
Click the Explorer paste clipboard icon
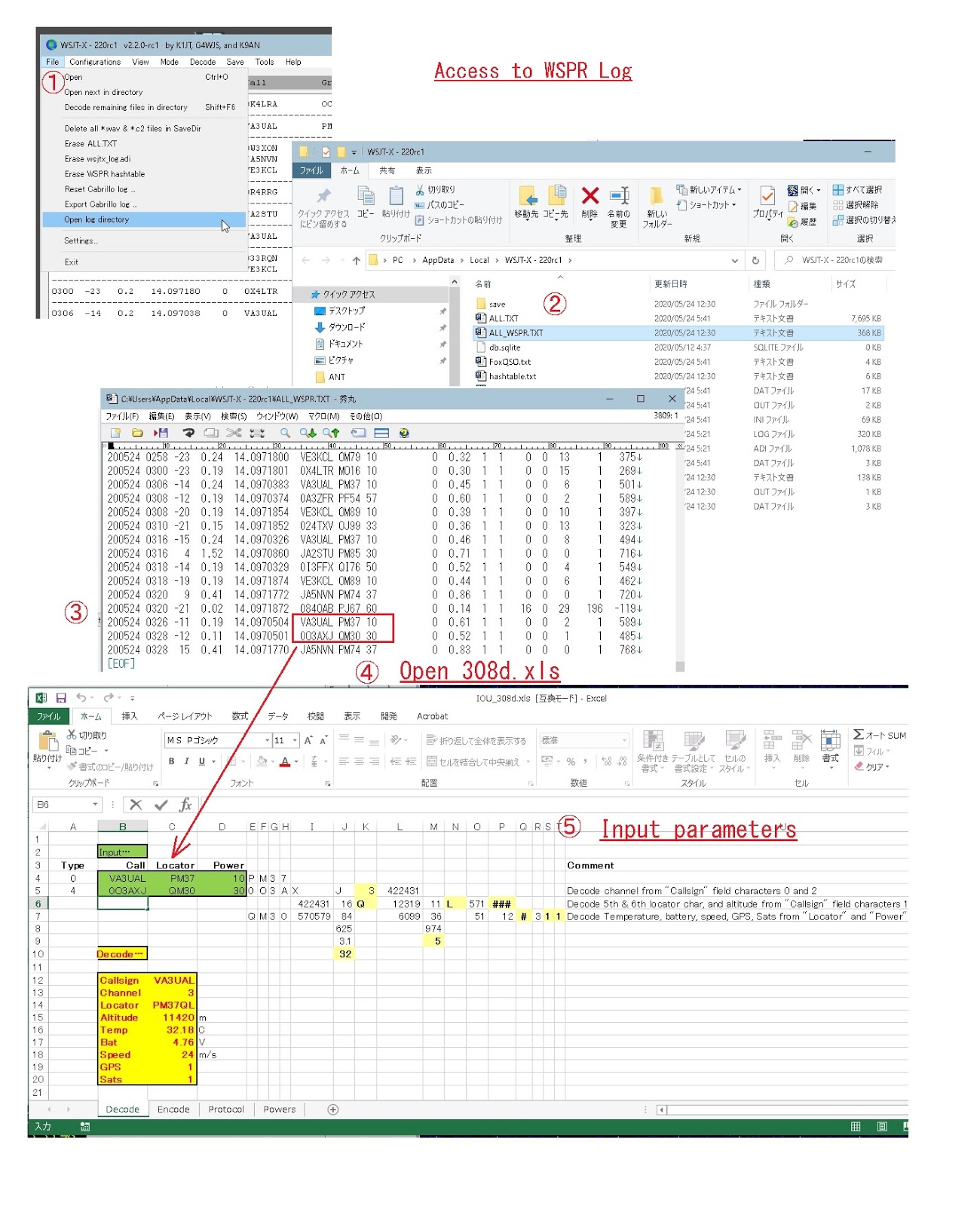tap(396, 196)
